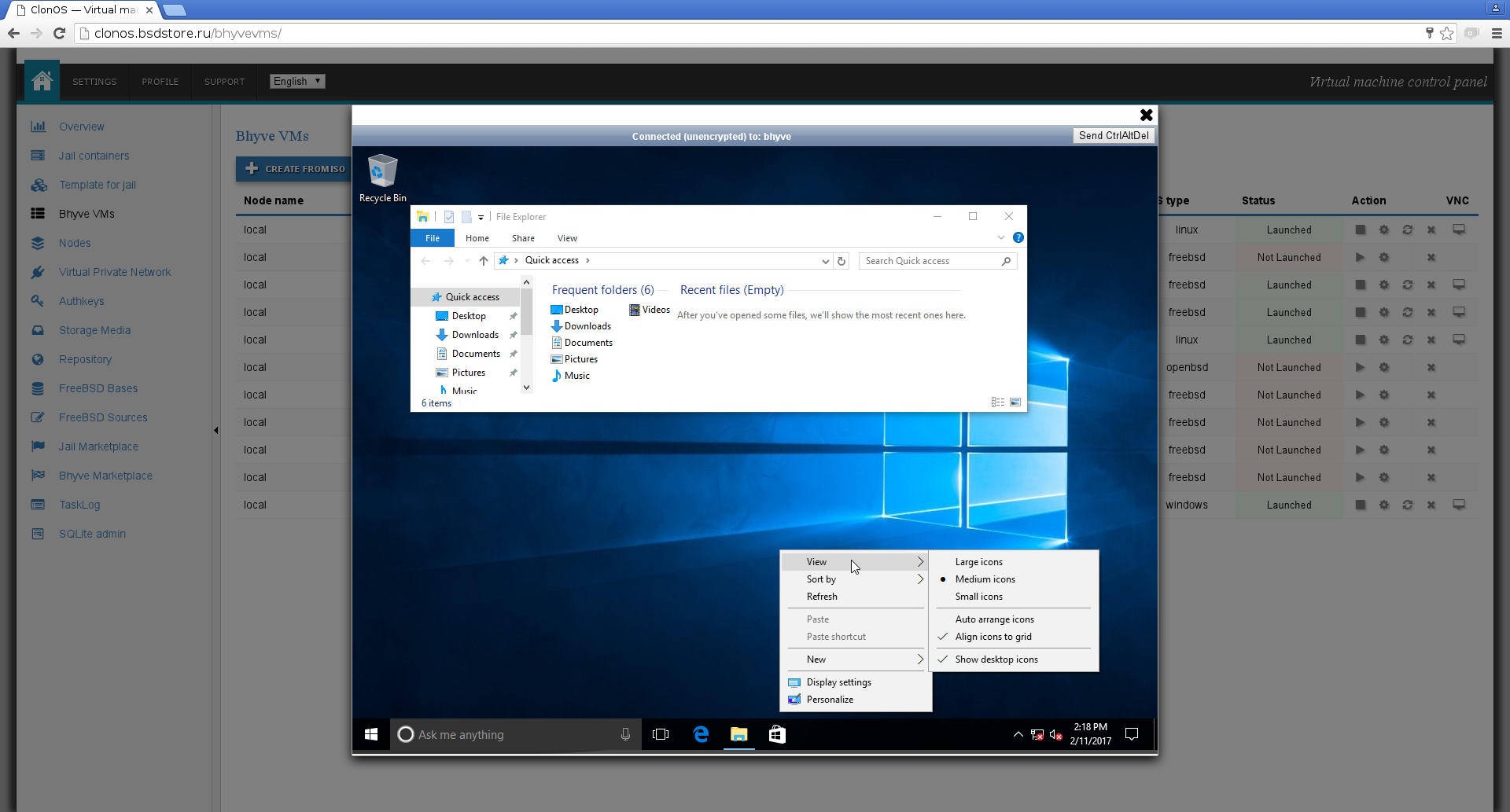This screenshot has height=812, width=1510.
Task: Open the View ribbon tab in File Explorer
Action: (567, 238)
